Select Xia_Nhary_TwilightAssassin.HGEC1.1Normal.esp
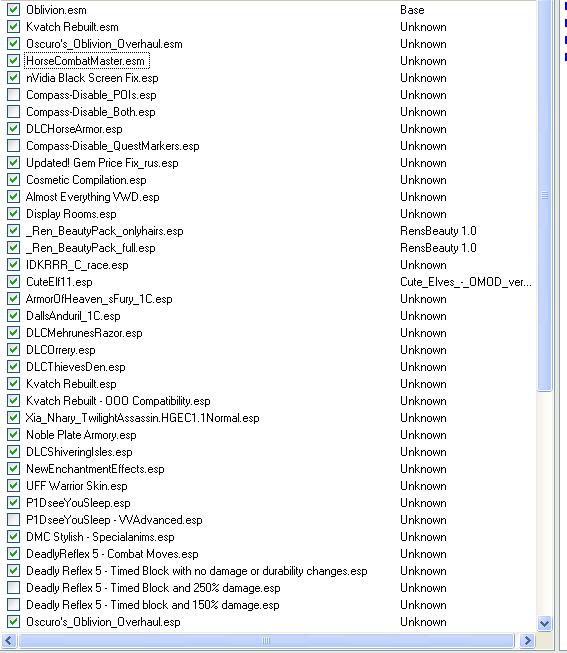This screenshot has width=567, height=653. point(142,418)
